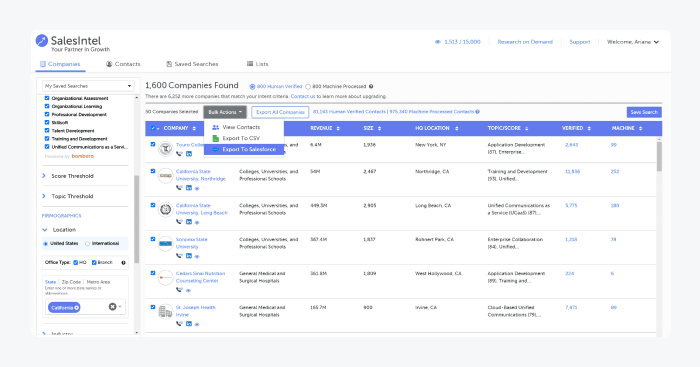Select the International location radio button
Screen dimensions: 700x367
pos(88,244)
